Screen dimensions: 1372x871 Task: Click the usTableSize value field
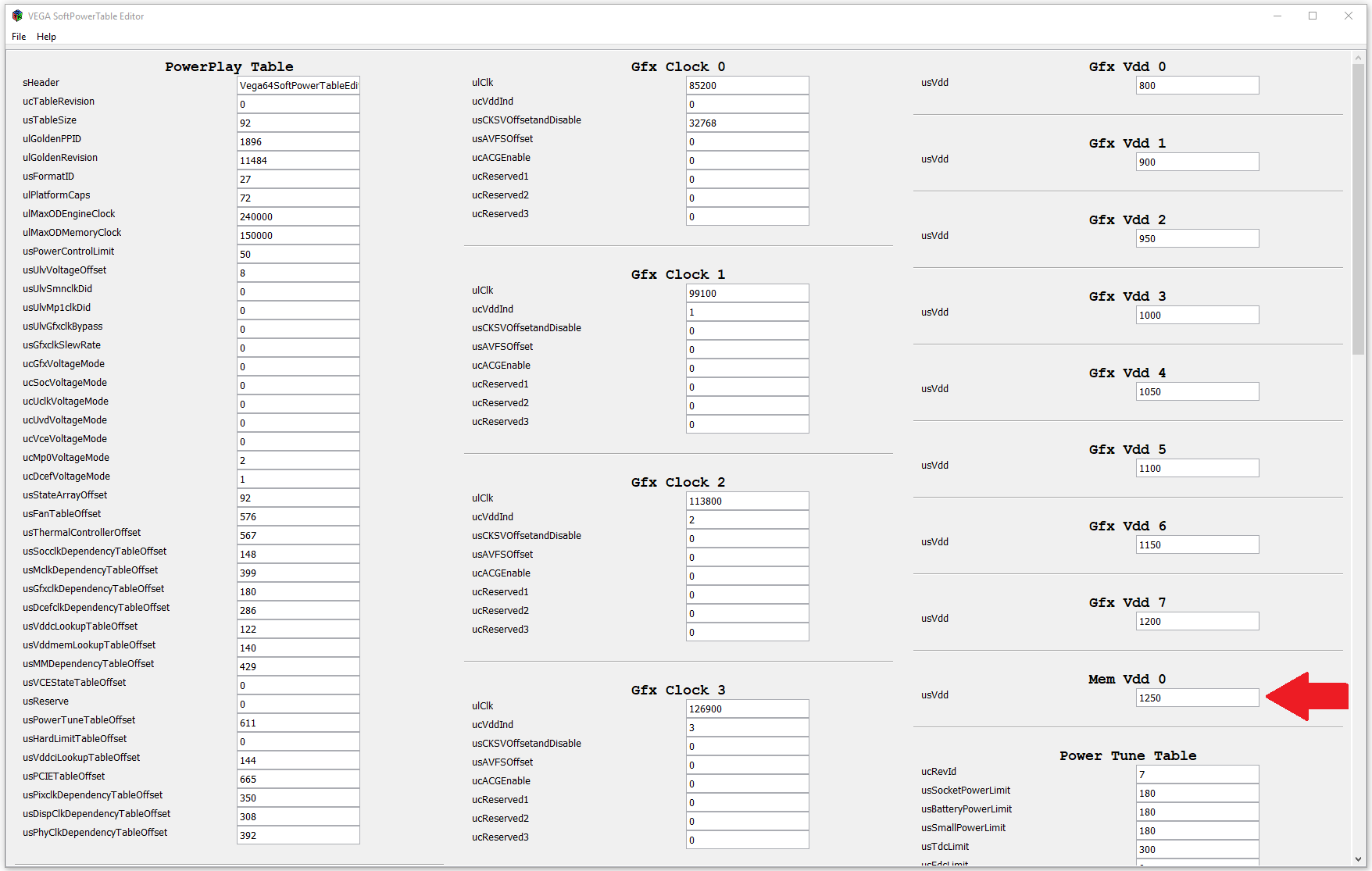[298, 123]
